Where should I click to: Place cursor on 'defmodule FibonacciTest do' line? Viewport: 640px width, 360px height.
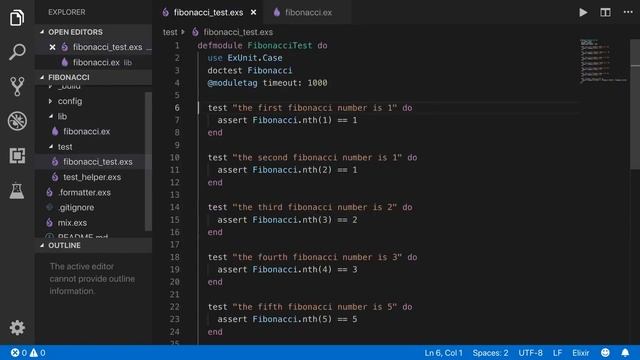click(262, 45)
